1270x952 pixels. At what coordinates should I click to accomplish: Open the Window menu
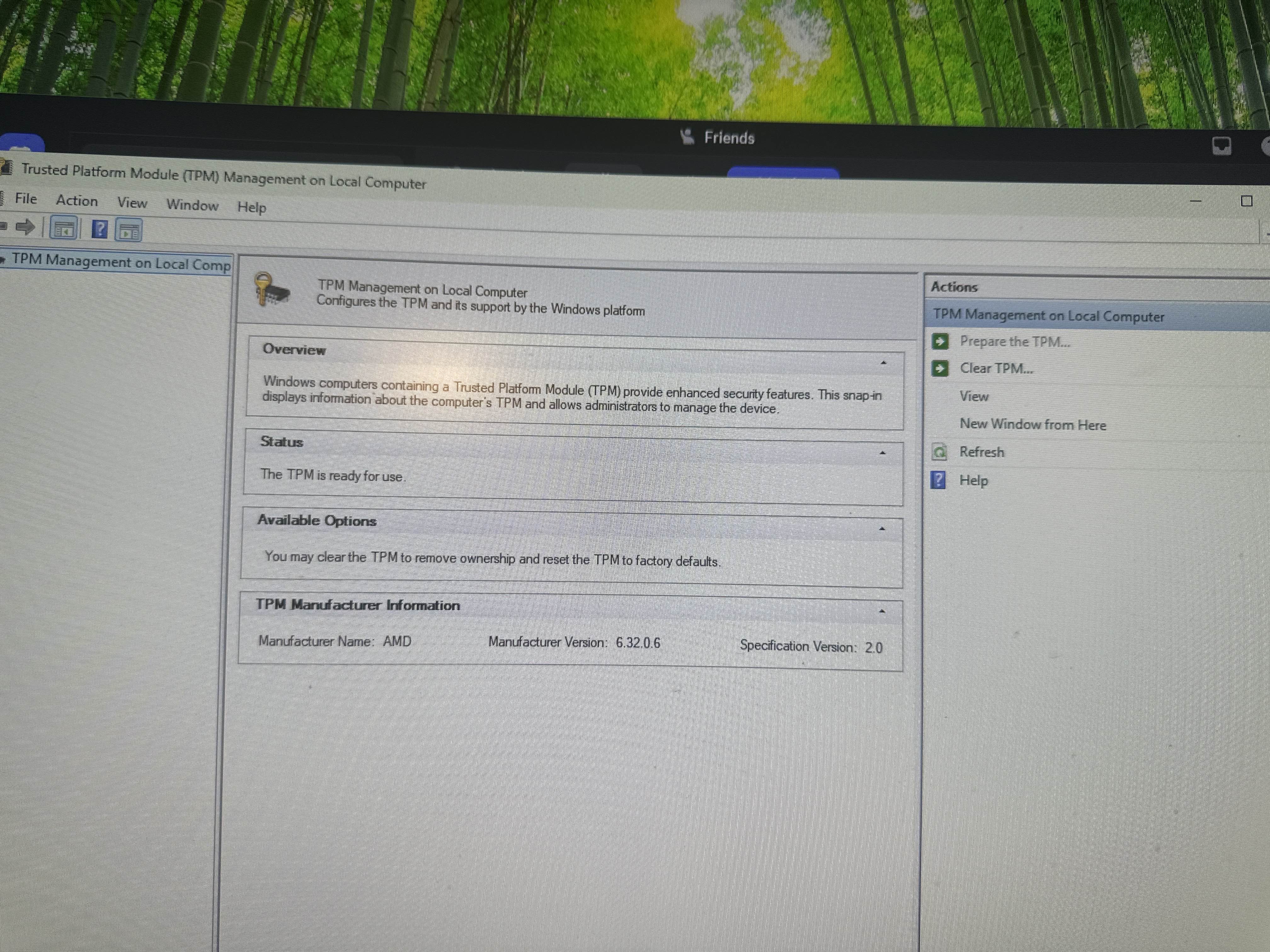click(192, 206)
